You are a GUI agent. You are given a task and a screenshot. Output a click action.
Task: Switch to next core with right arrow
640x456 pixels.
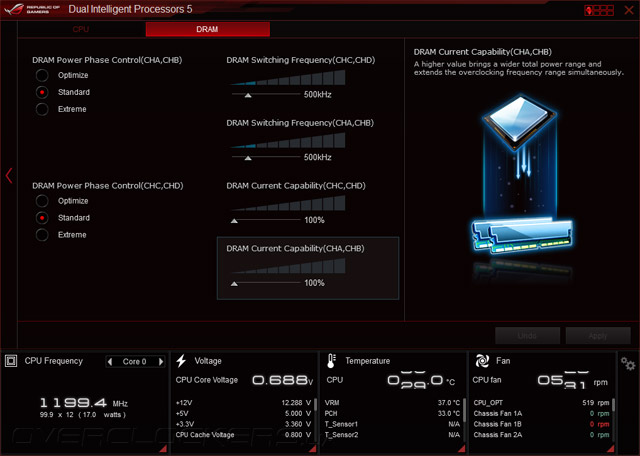pos(161,361)
